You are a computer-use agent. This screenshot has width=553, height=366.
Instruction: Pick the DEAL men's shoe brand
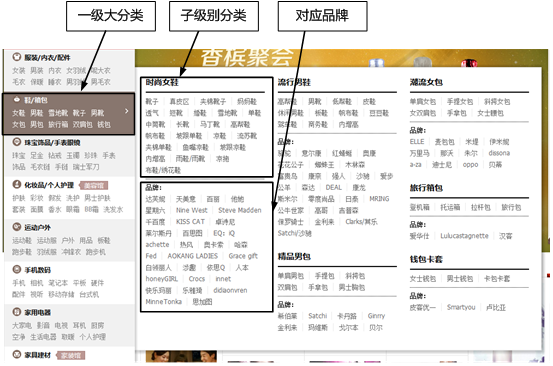click(333, 188)
